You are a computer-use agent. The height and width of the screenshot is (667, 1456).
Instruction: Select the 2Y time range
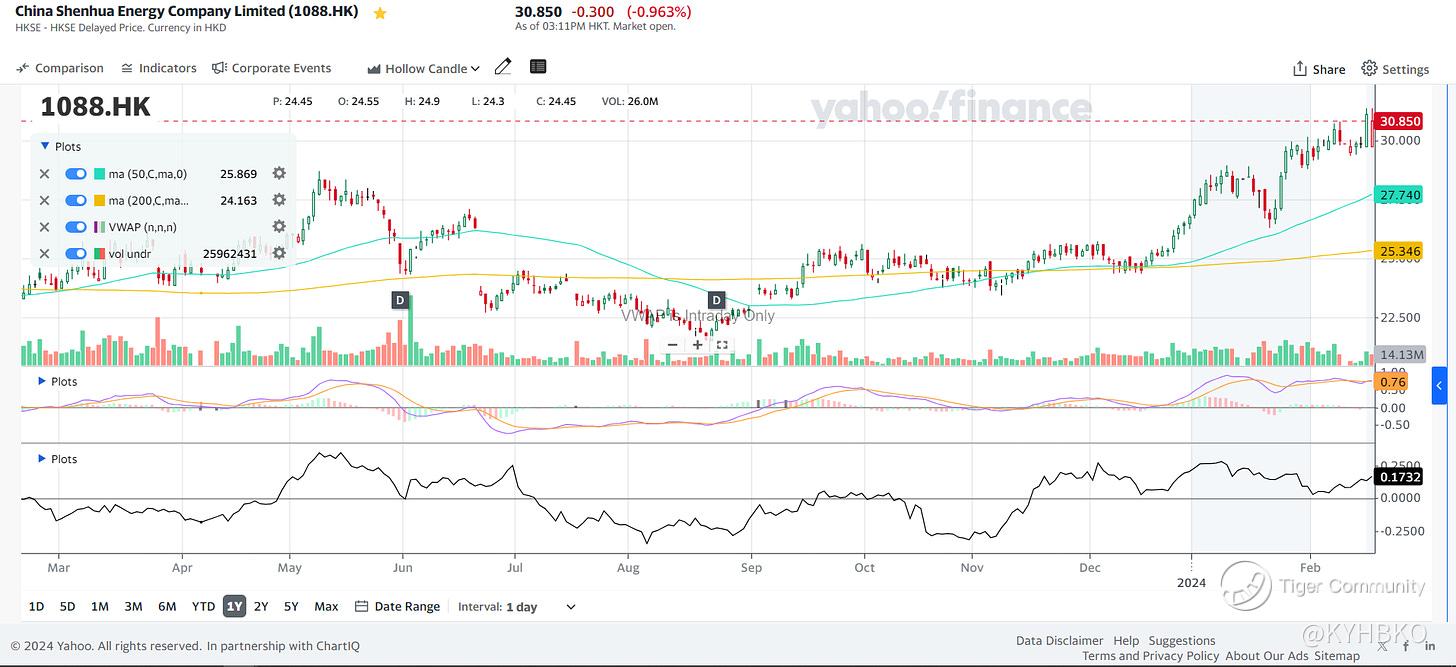point(261,606)
